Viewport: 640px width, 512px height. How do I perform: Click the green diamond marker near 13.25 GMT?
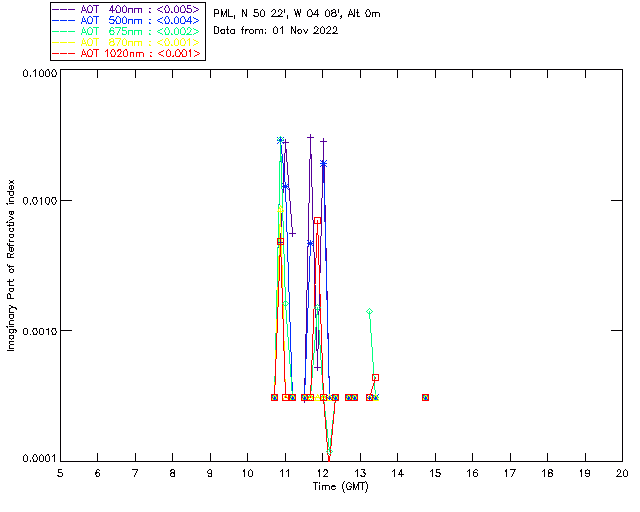point(369,312)
